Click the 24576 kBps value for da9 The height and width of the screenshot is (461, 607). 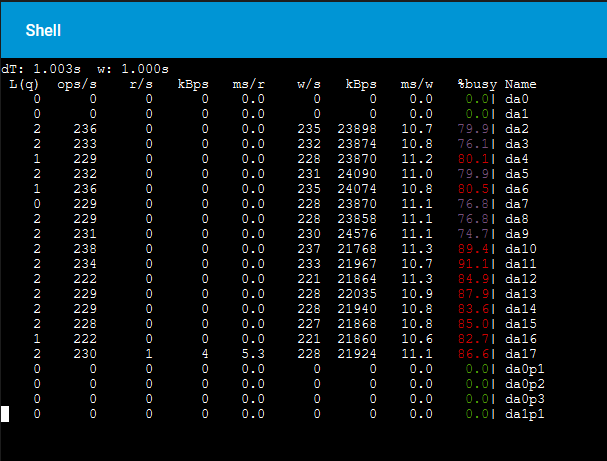357,234
